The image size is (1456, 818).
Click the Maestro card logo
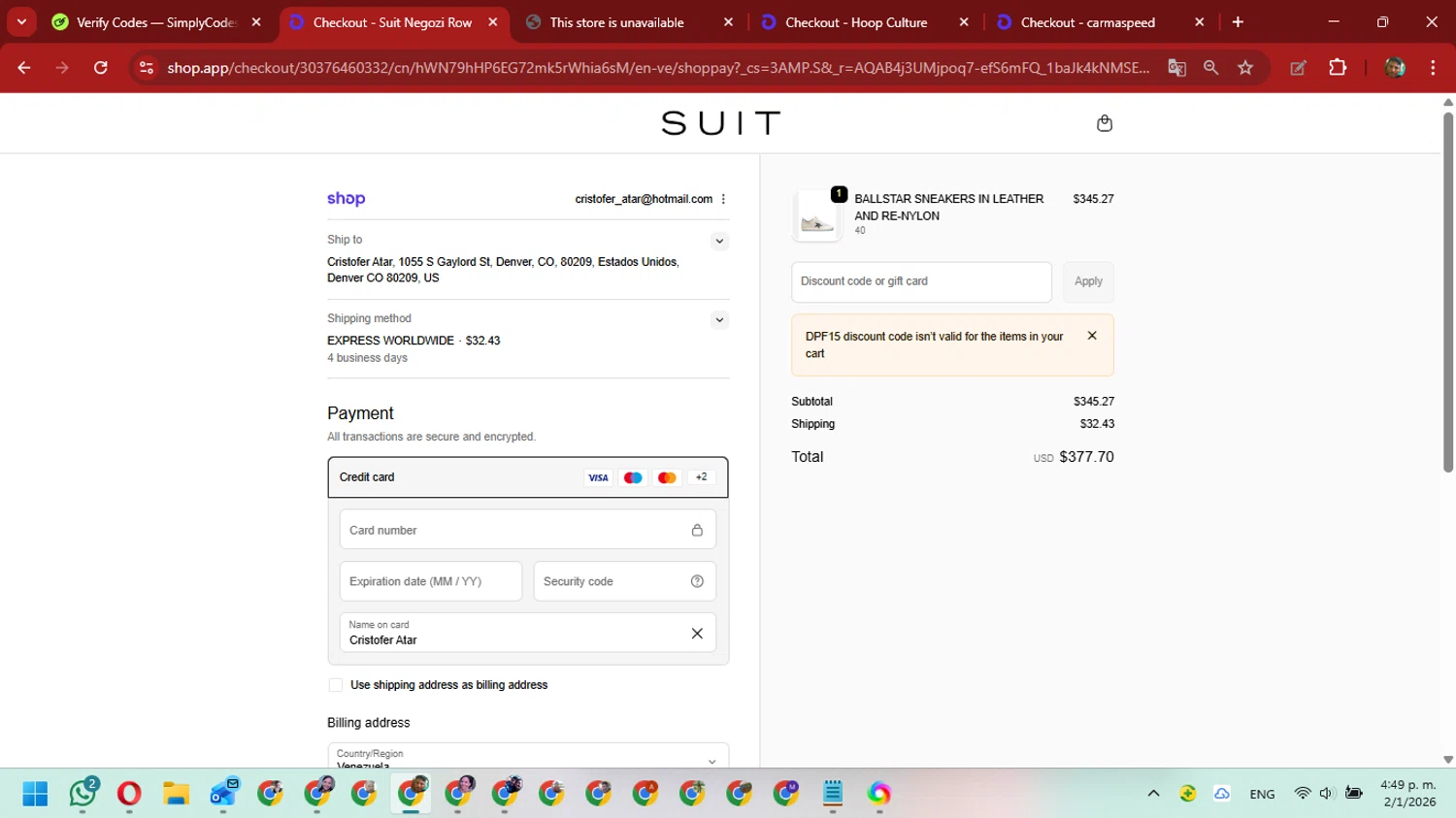pyautogui.click(x=633, y=477)
